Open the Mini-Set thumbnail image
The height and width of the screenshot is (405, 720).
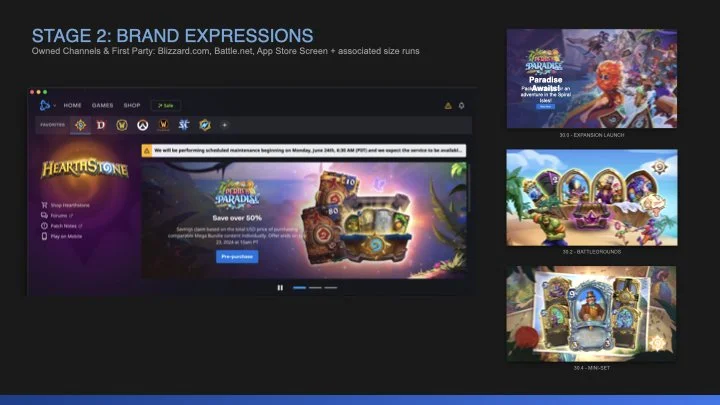(591, 314)
